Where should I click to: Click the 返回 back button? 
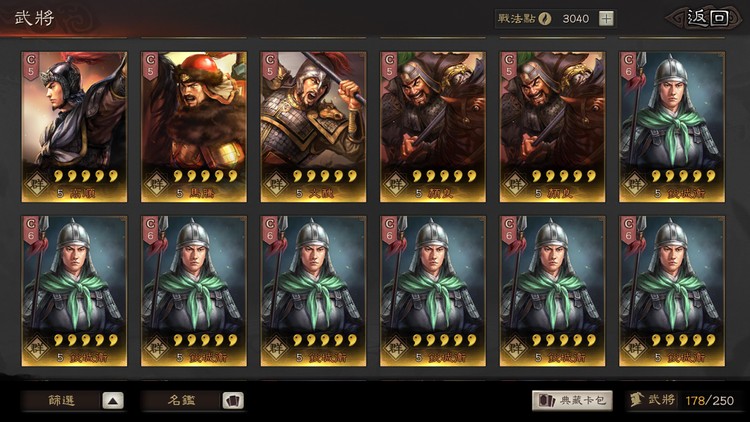[x=706, y=19]
